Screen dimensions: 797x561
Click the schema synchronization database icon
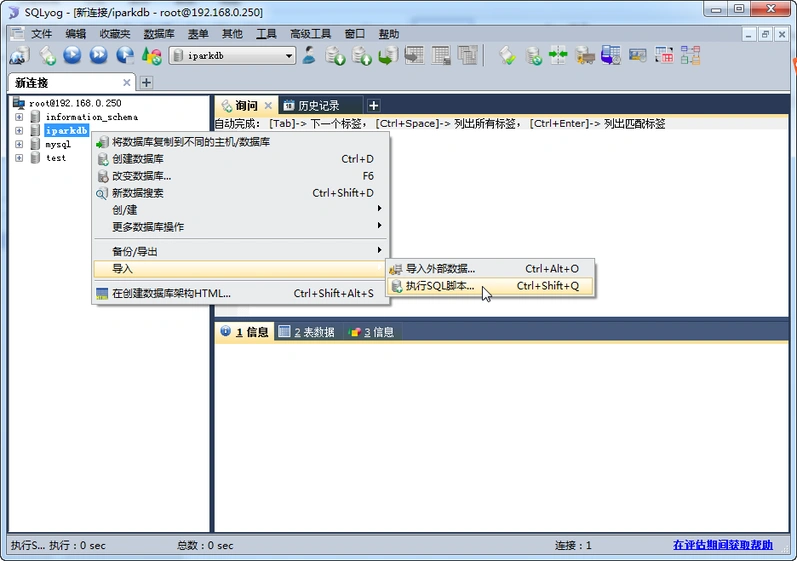pos(533,55)
